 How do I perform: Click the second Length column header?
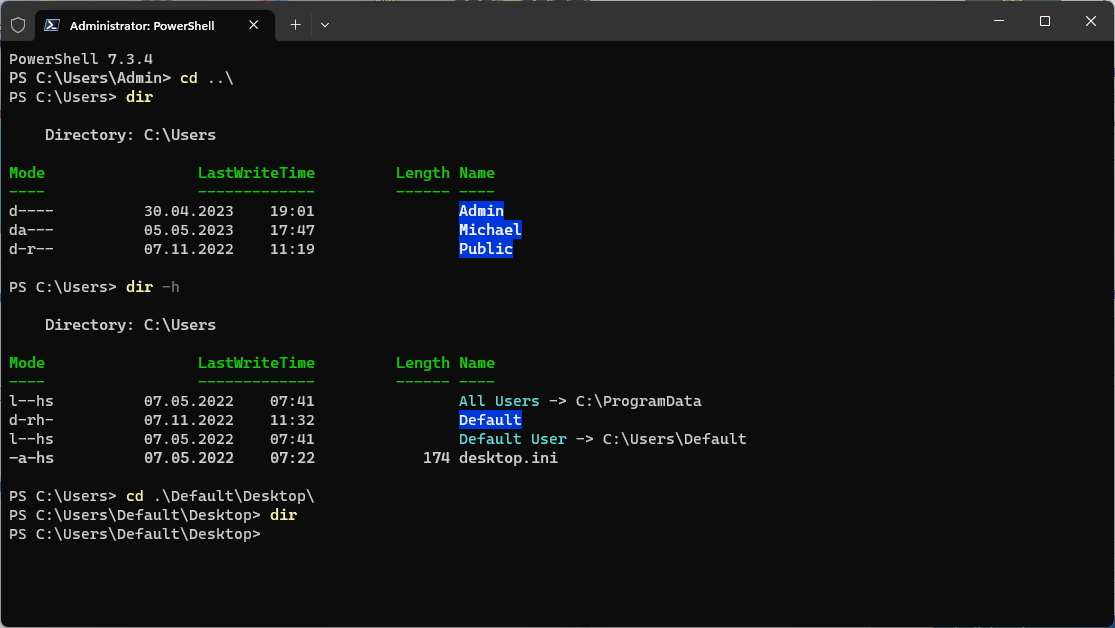(423, 363)
